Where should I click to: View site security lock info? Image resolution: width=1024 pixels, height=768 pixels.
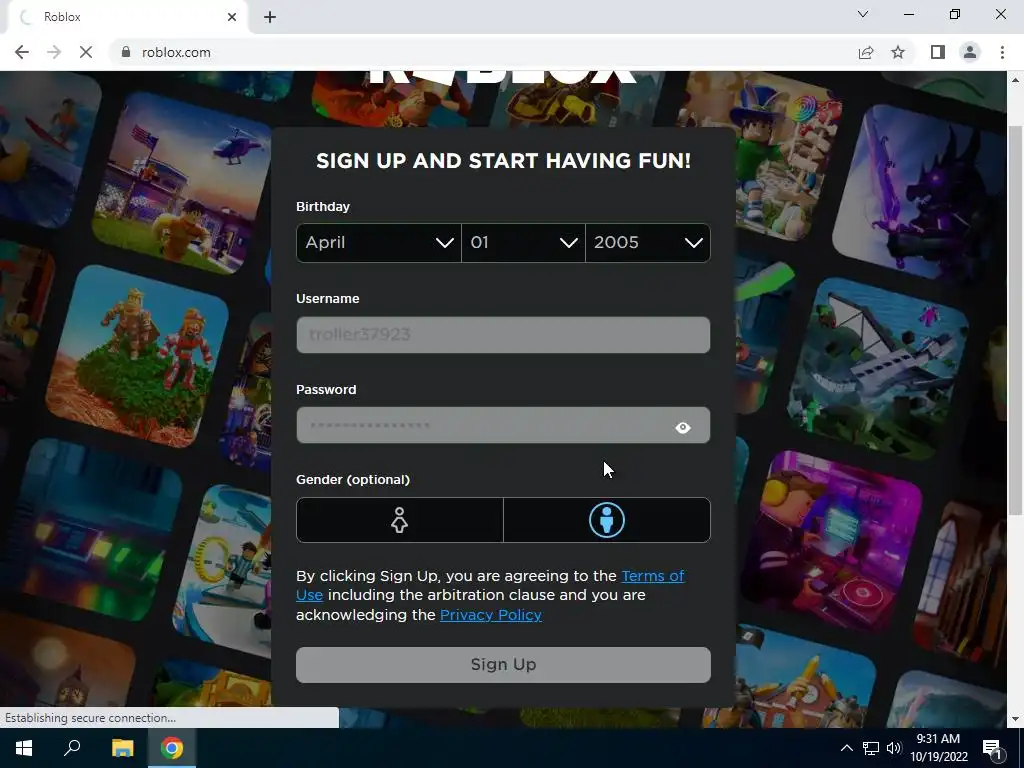coord(126,52)
